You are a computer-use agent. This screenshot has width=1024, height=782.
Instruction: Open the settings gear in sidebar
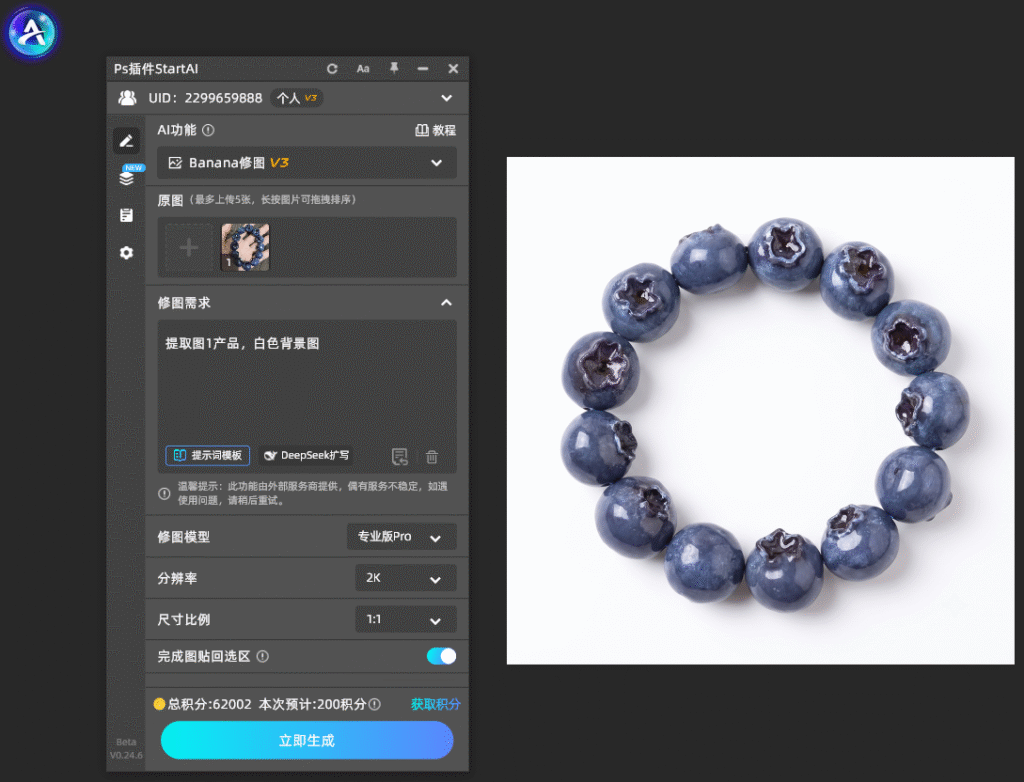tap(127, 252)
